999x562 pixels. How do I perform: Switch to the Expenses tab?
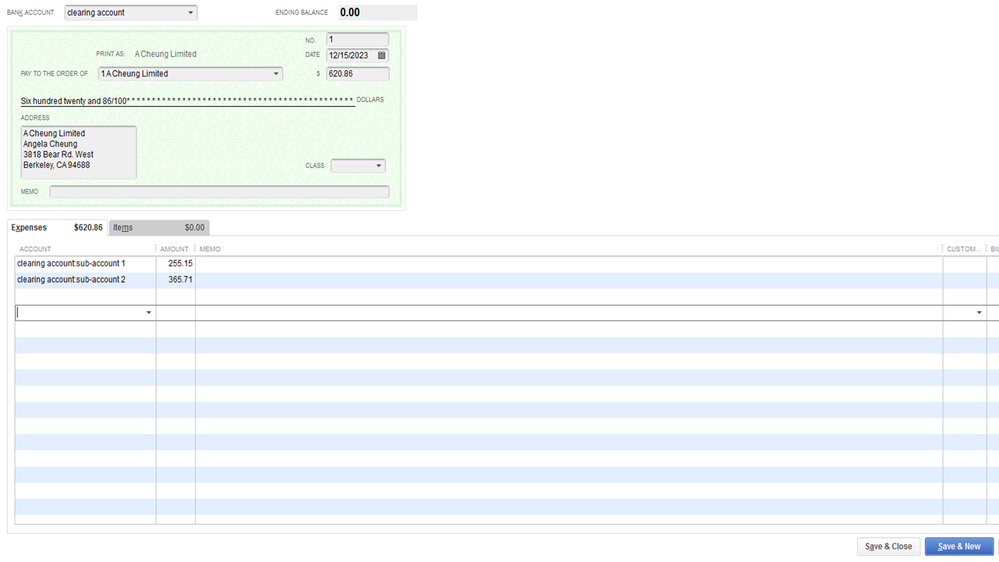57,227
